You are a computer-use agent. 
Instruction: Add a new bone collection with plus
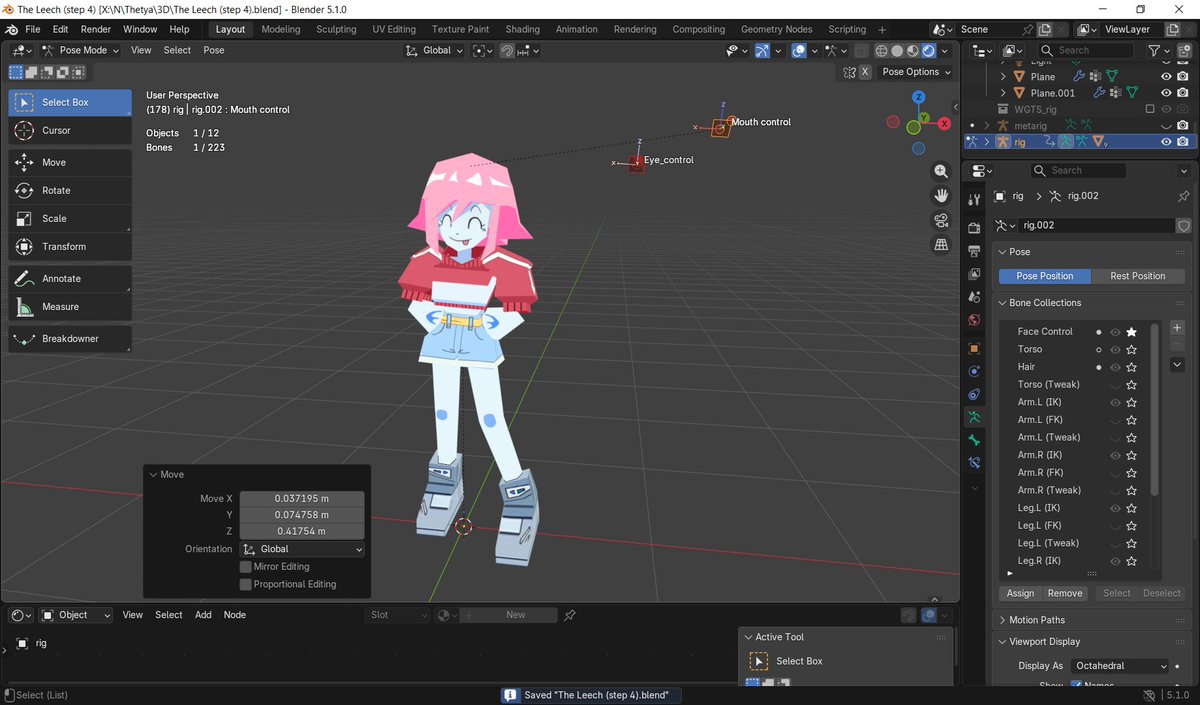point(1177,328)
